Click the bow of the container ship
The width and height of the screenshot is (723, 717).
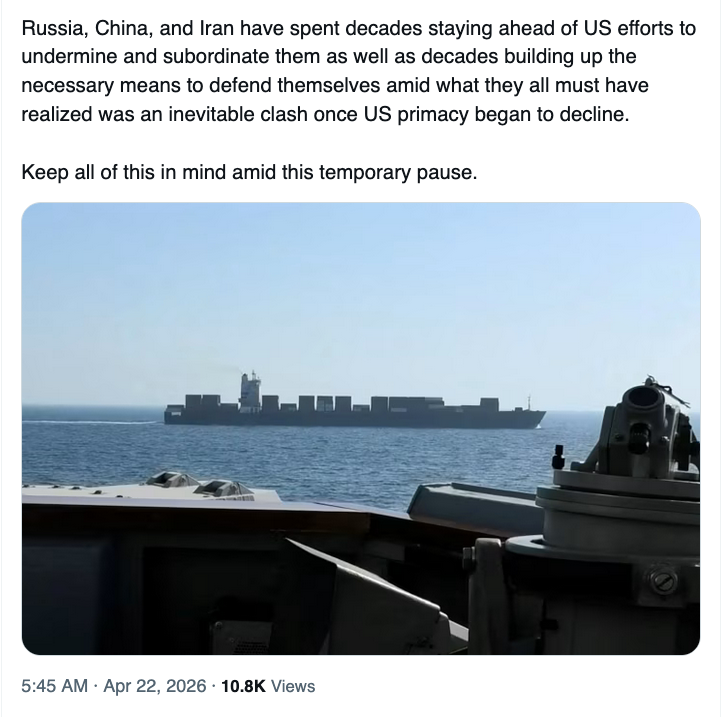tap(536, 416)
